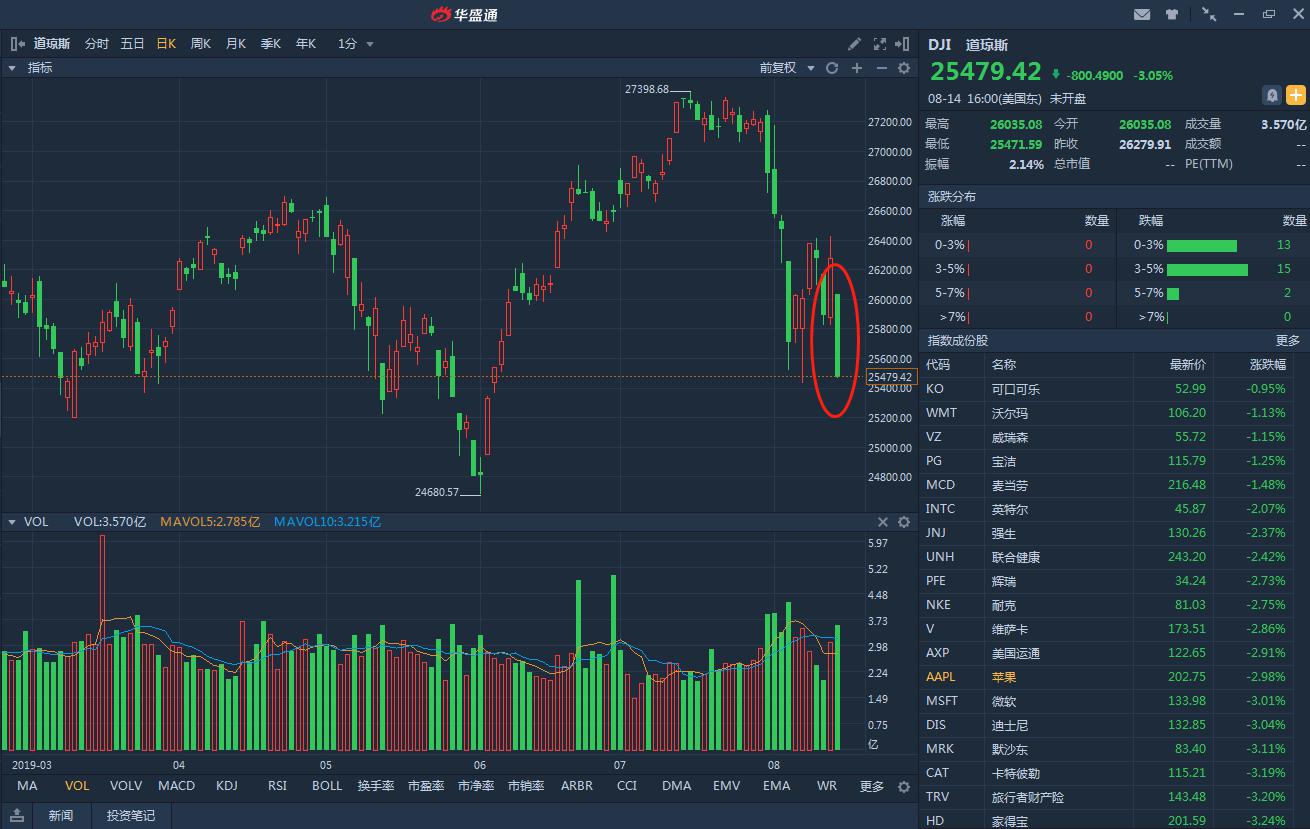Show the WR indicator
The height and width of the screenshot is (829, 1310).
827,786
